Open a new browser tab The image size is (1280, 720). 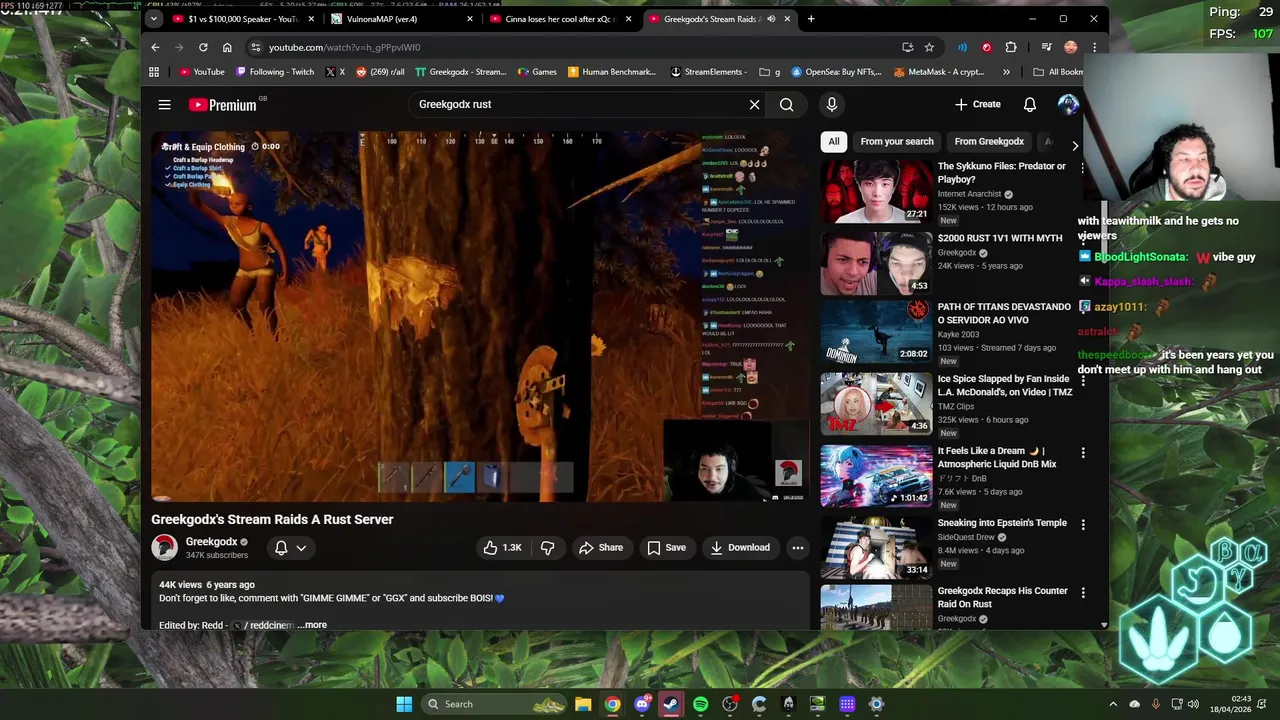[x=811, y=19]
